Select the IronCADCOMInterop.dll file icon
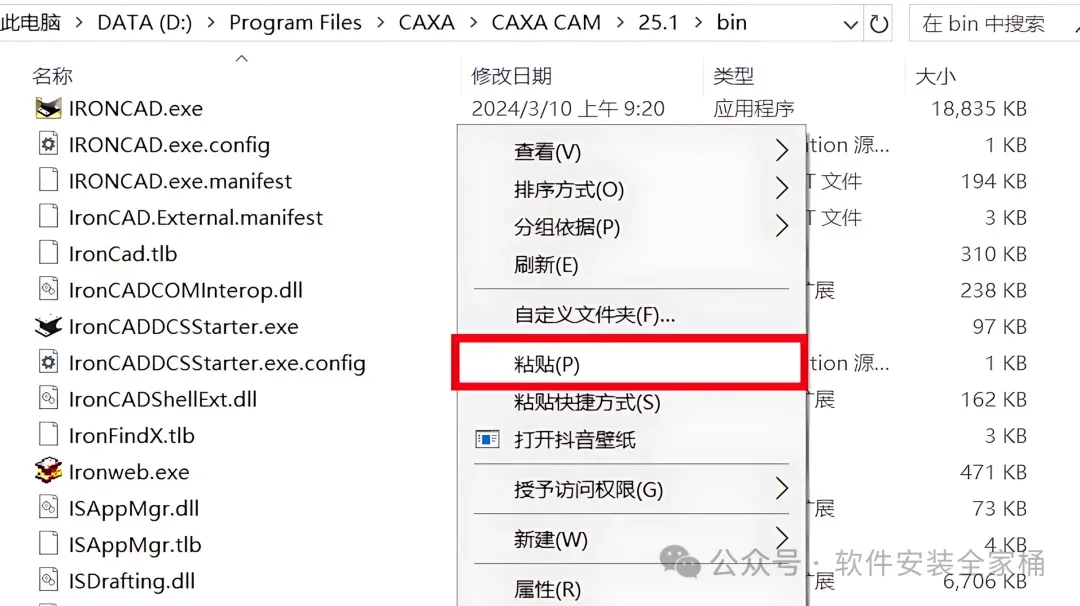This screenshot has height=606, width=1080. [x=48, y=289]
